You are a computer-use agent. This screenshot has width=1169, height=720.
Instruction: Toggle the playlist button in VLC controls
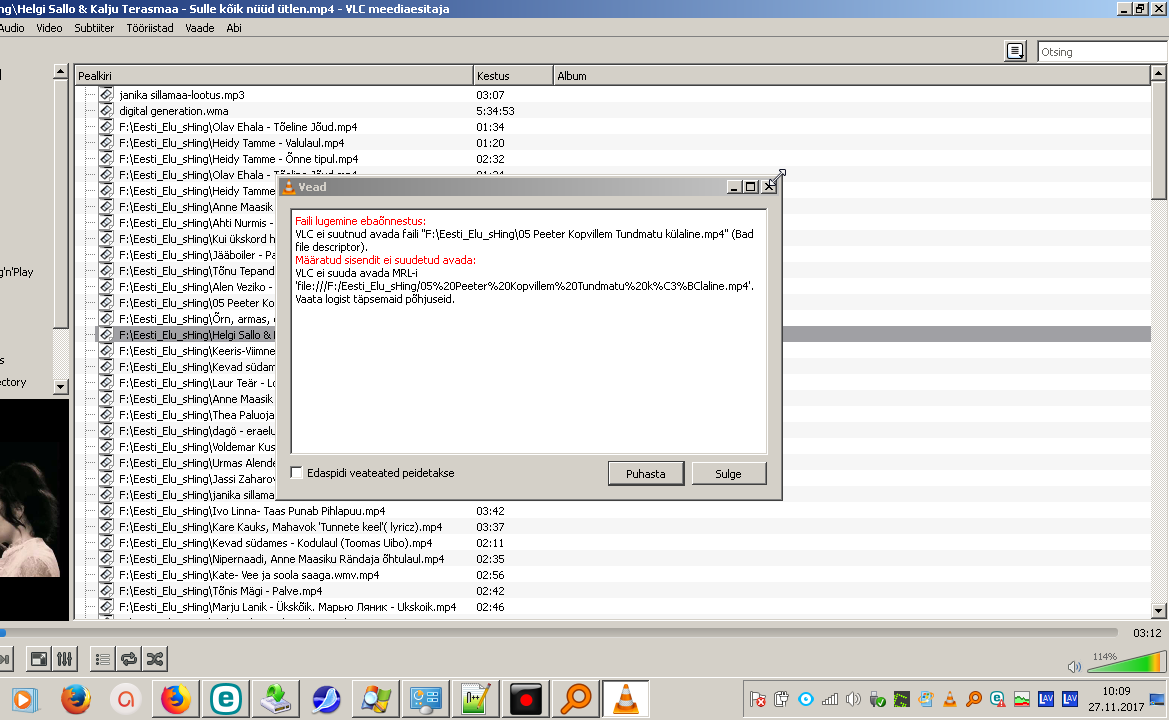pyautogui.click(x=102, y=659)
